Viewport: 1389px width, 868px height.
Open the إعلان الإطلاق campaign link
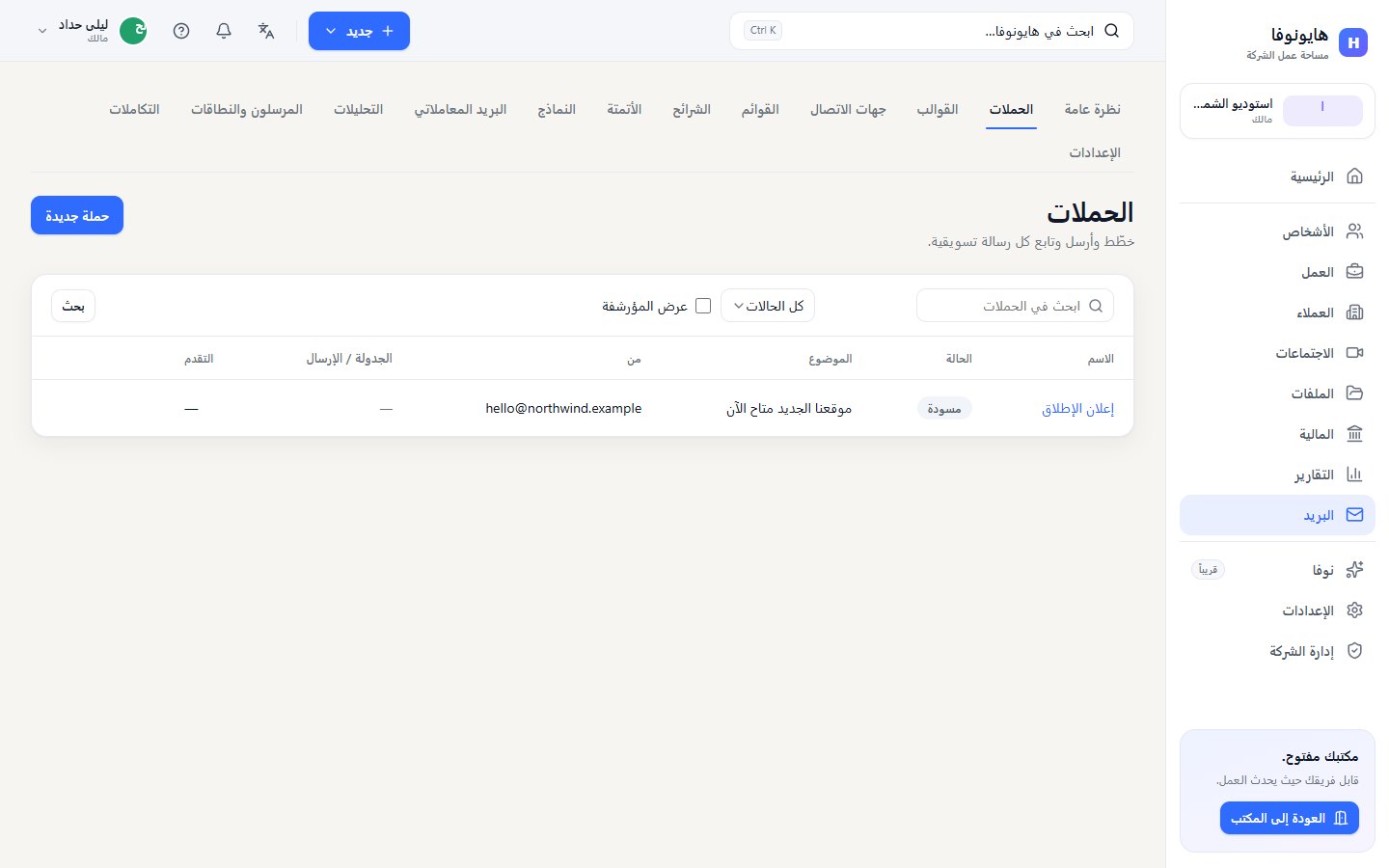(1077, 409)
